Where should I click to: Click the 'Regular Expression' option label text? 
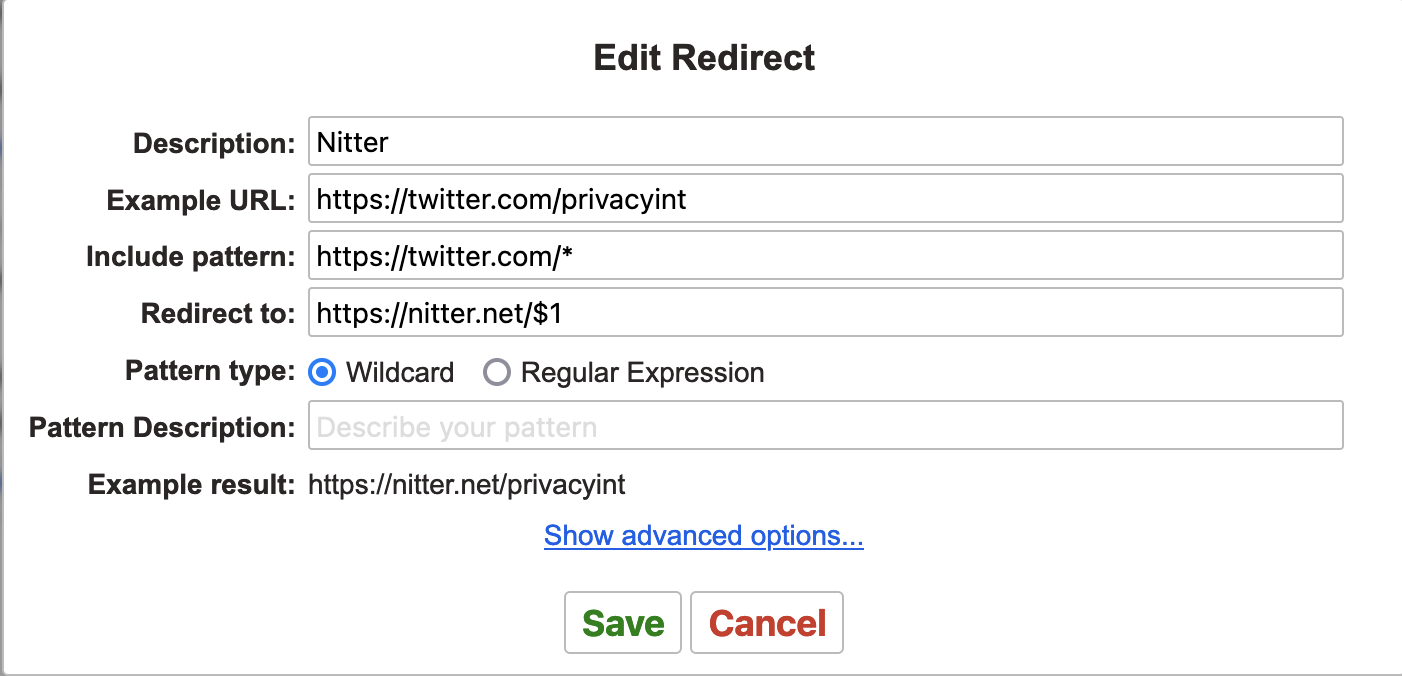click(x=642, y=373)
